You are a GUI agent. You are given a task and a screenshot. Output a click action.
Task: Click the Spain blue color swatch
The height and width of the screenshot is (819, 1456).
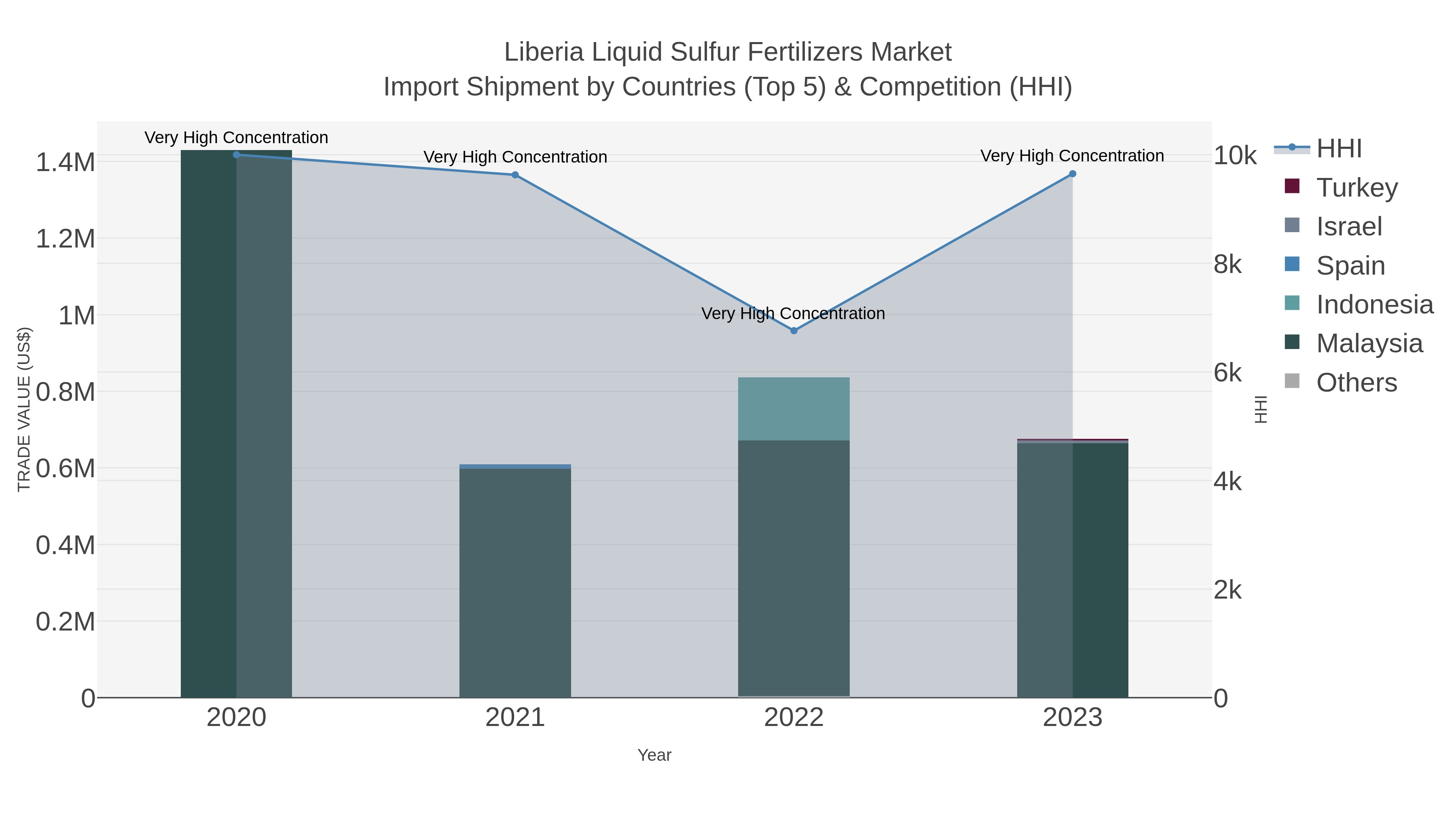[x=1292, y=264]
